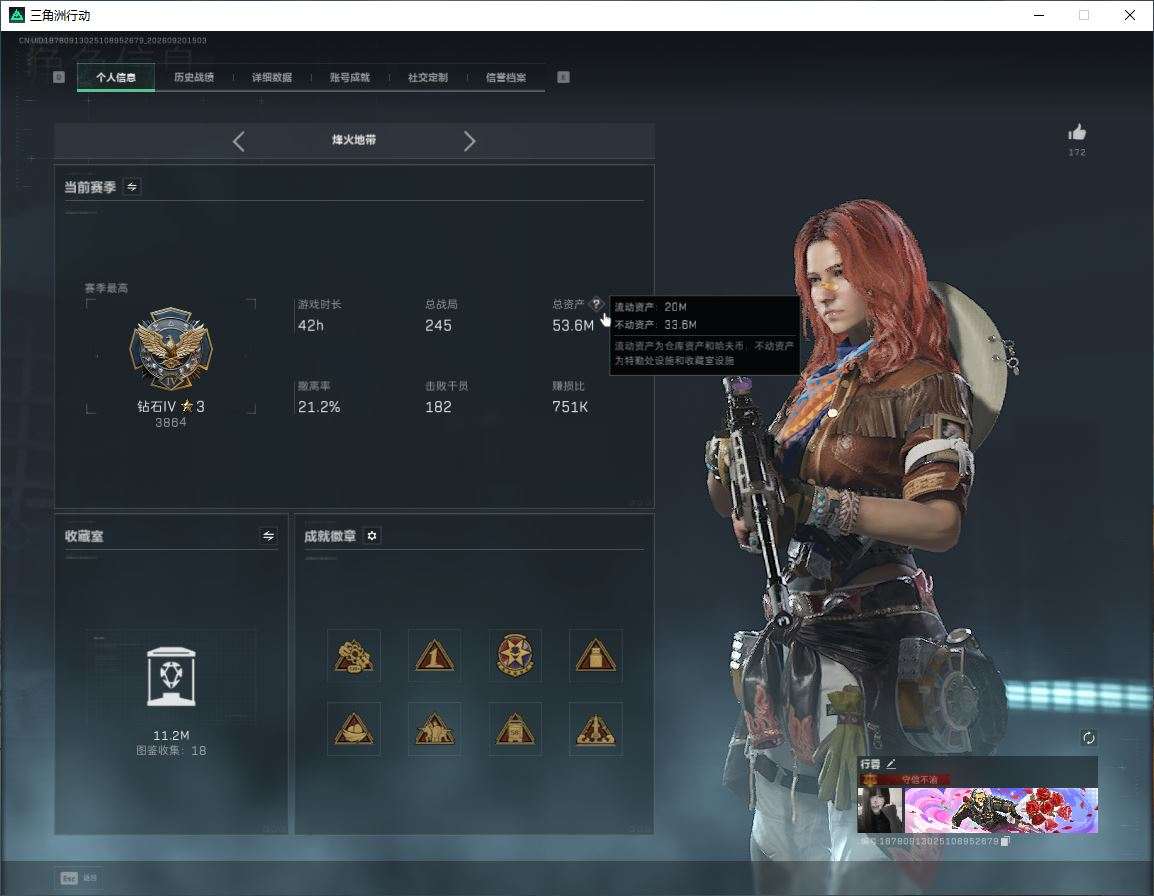Select the number-one triangle badge
This screenshot has height=896, width=1154.
pos(435,656)
